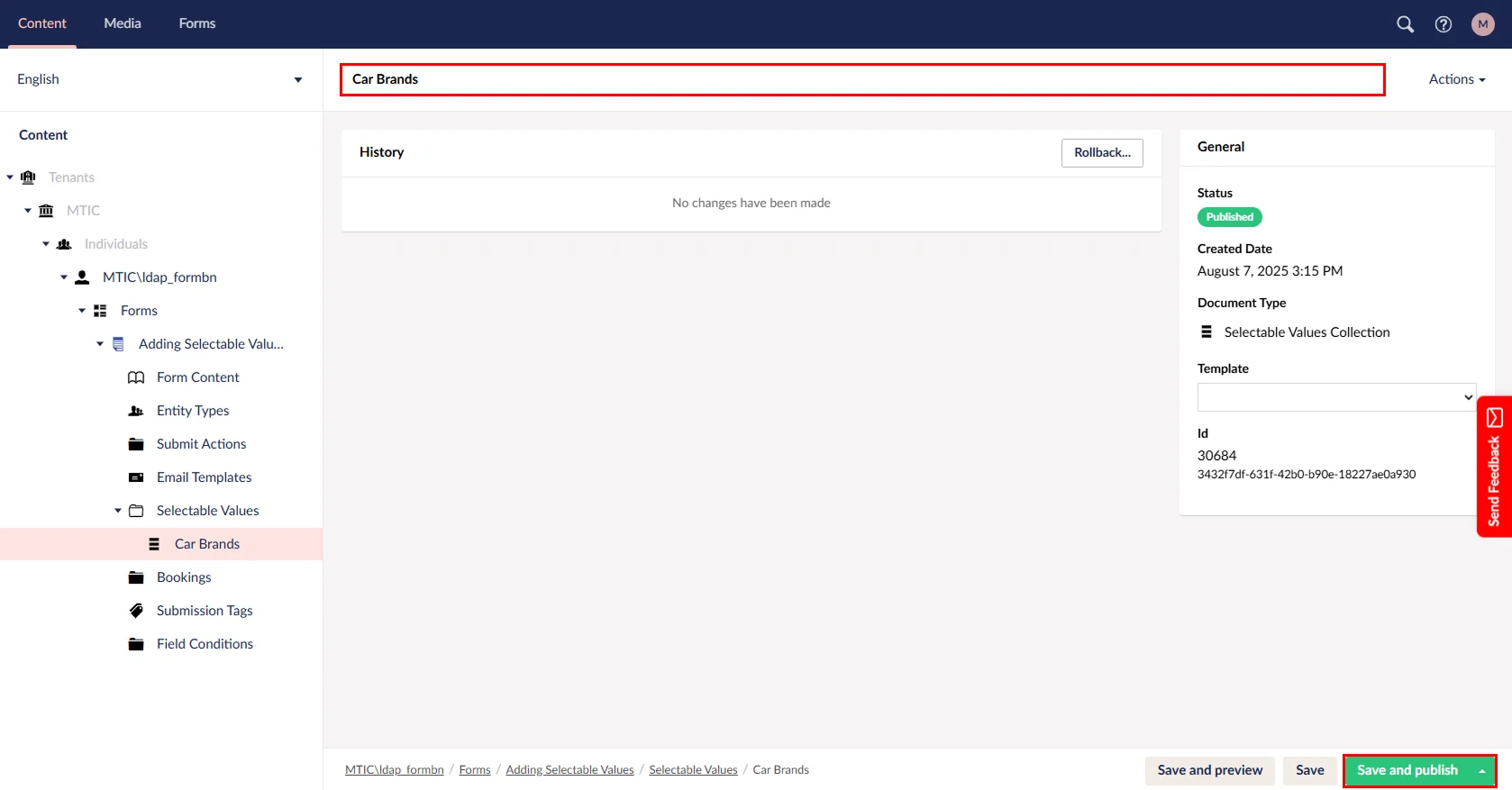This screenshot has height=790, width=1512.
Task: Click the Email Templates envelope icon
Action: pos(136,477)
